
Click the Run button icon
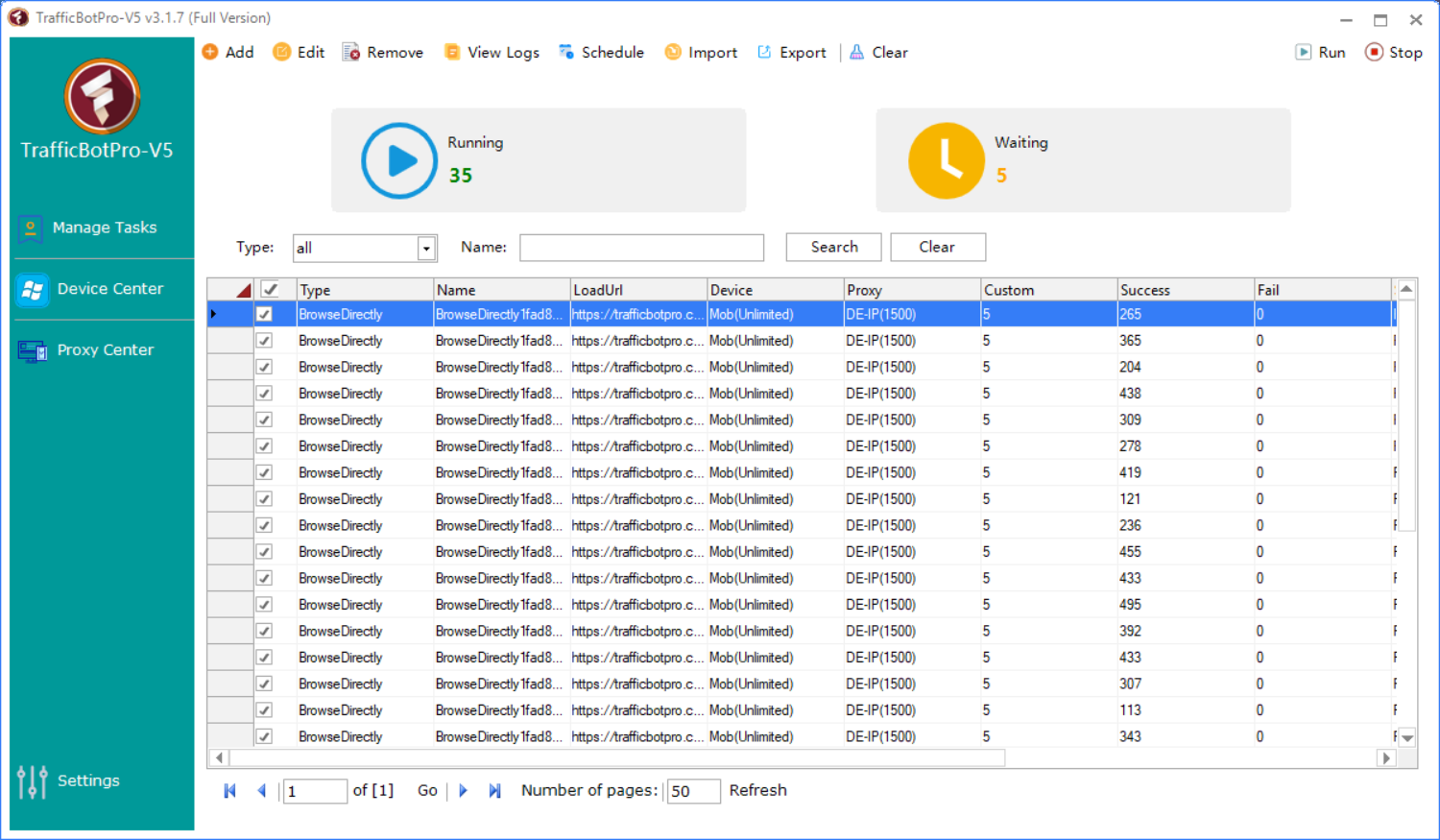(x=1303, y=52)
